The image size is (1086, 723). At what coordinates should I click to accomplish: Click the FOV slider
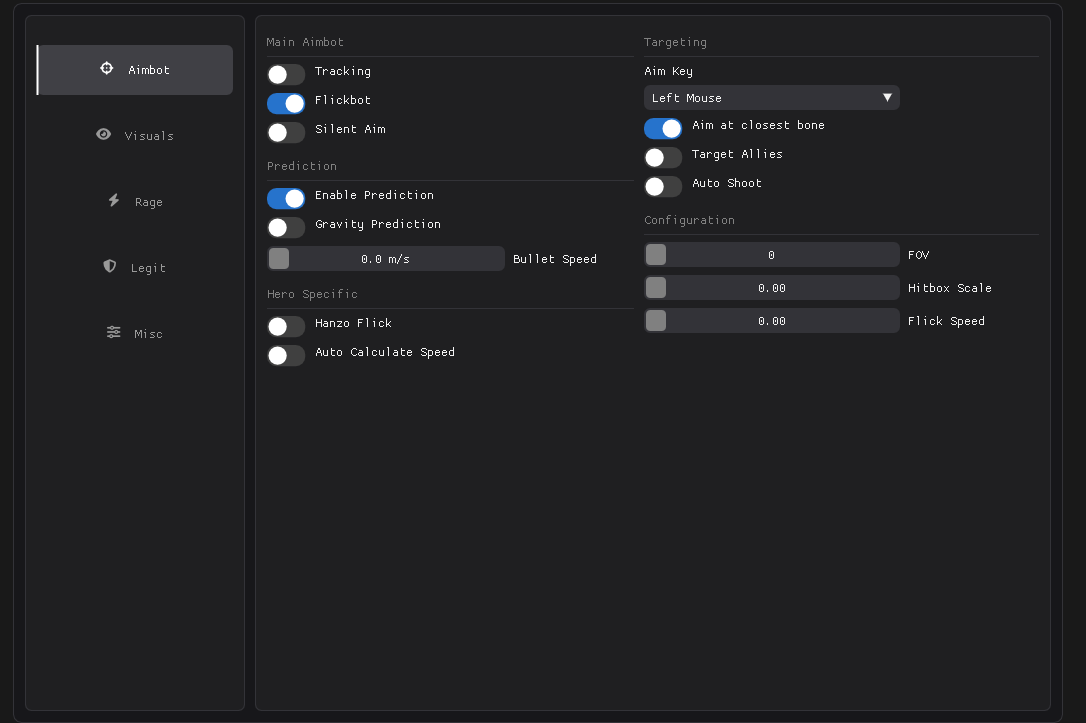pos(772,255)
